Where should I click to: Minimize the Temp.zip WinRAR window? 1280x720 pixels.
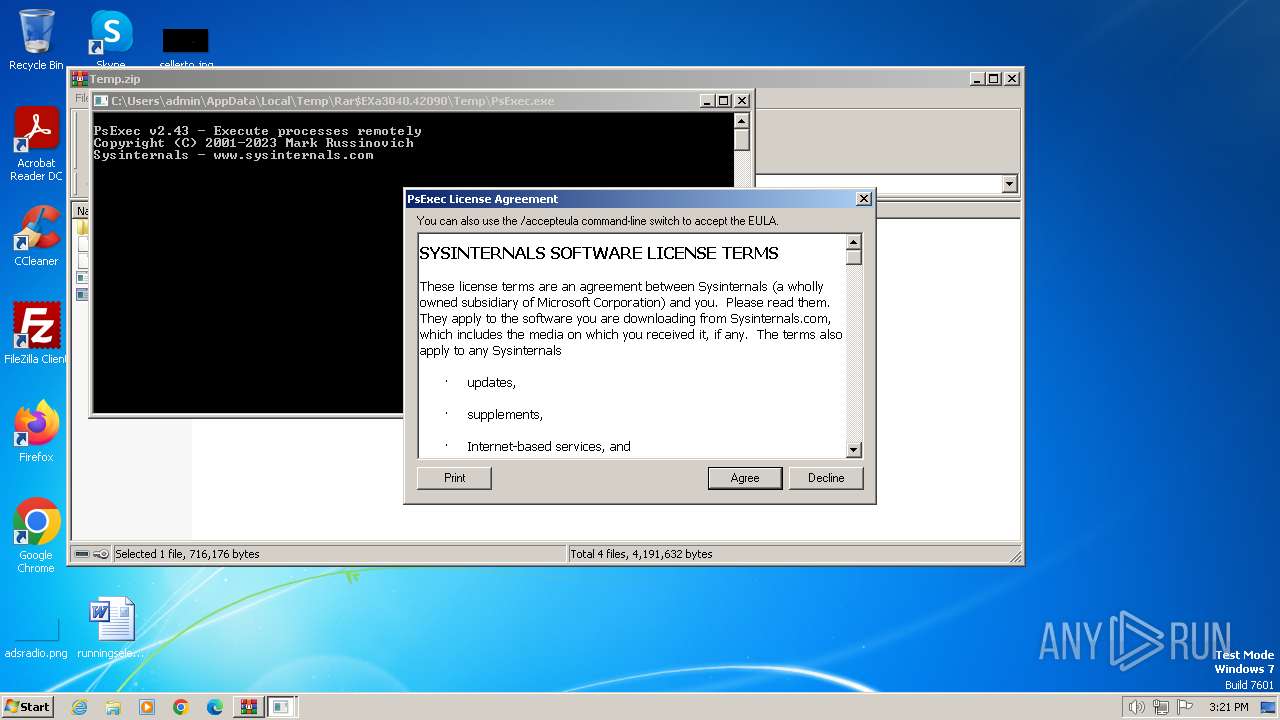(976, 79)
